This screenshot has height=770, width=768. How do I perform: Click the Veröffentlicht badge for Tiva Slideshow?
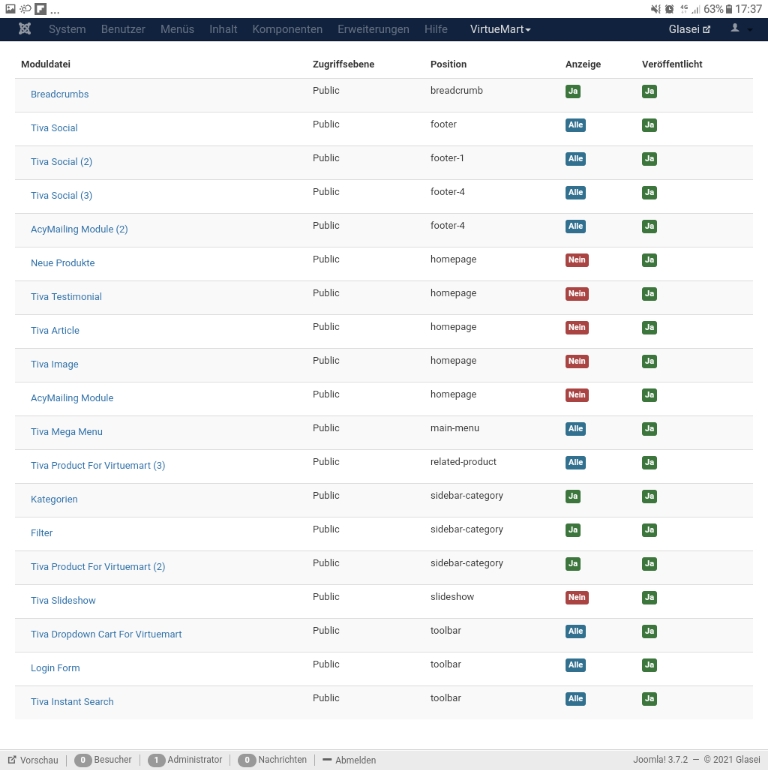[649, 598]
